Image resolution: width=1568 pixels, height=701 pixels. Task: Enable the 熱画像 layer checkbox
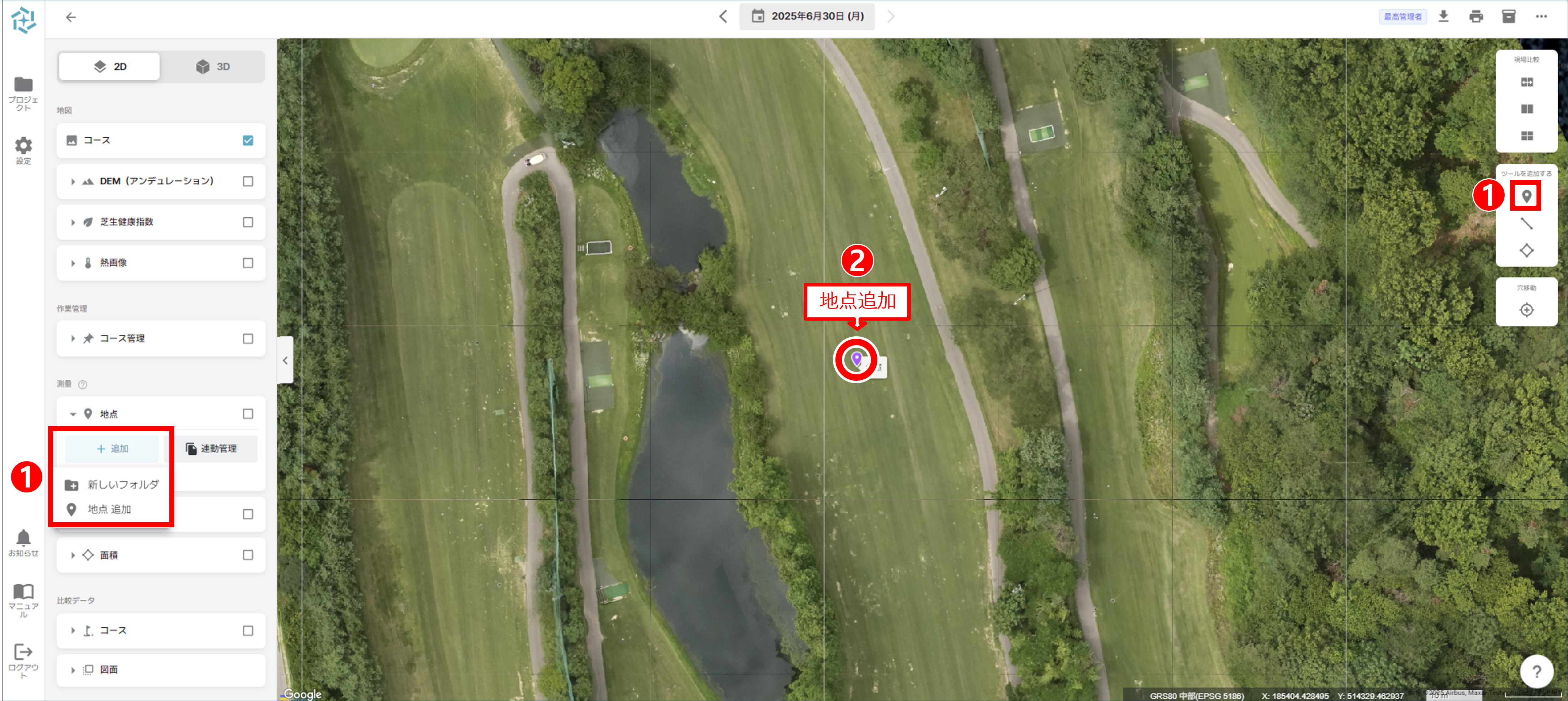pos(248,263)
